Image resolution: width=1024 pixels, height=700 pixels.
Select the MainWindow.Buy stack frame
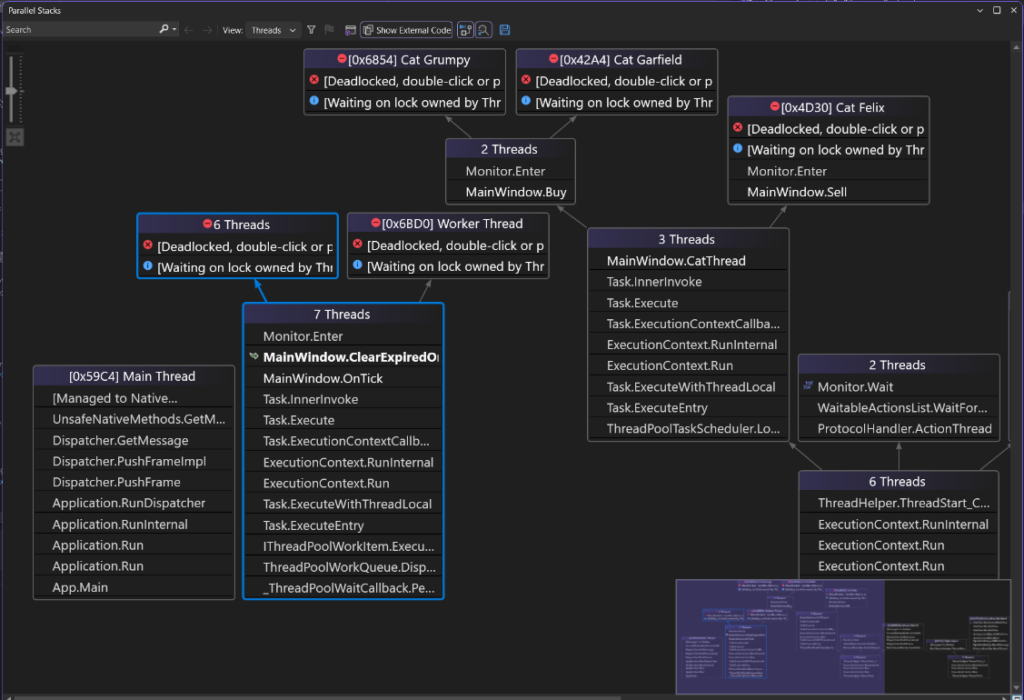[x=510, y=192]
